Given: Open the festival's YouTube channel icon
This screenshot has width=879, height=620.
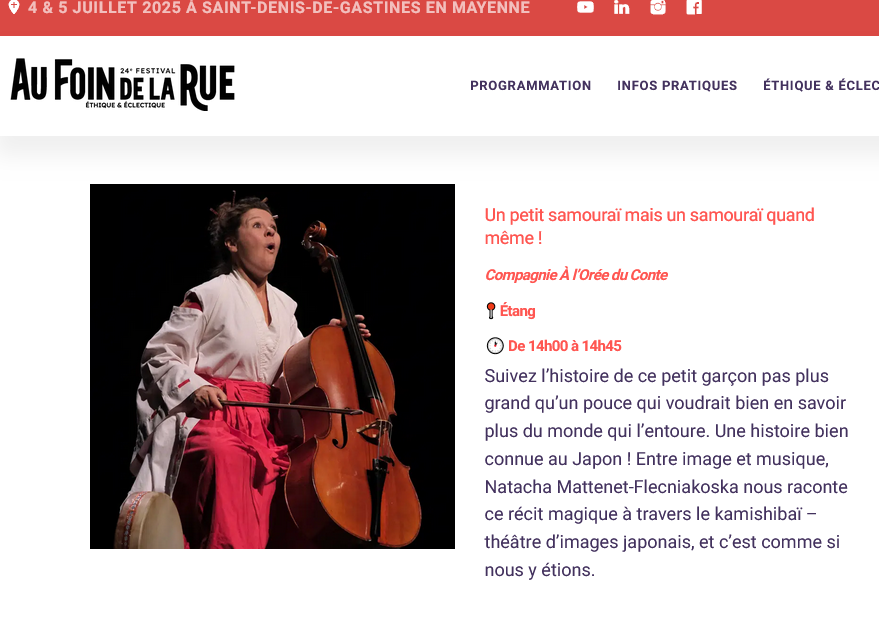Looking at the screenshot, I should [x=585, y=7].
